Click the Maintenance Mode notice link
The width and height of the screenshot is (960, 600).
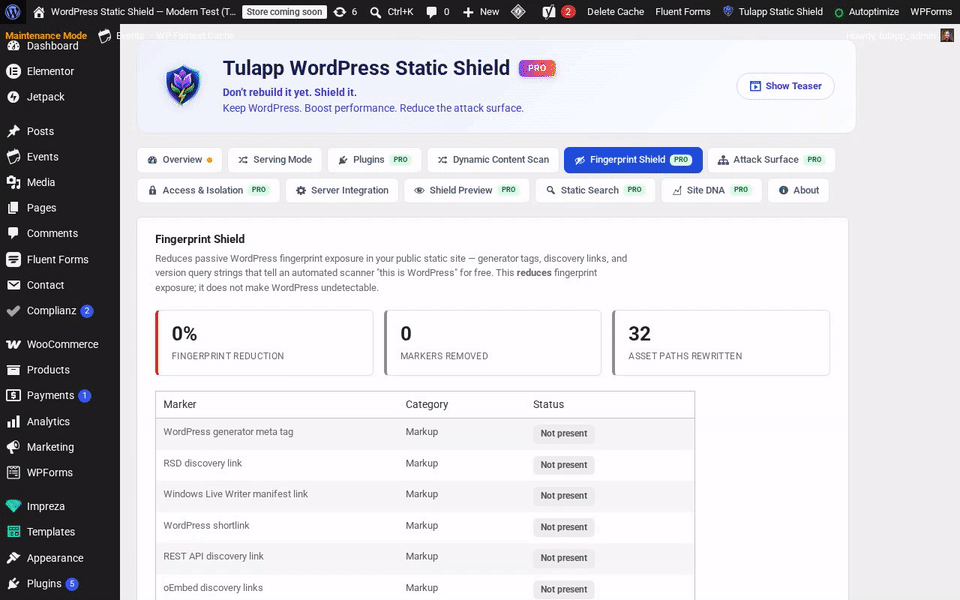pos(46,36)
